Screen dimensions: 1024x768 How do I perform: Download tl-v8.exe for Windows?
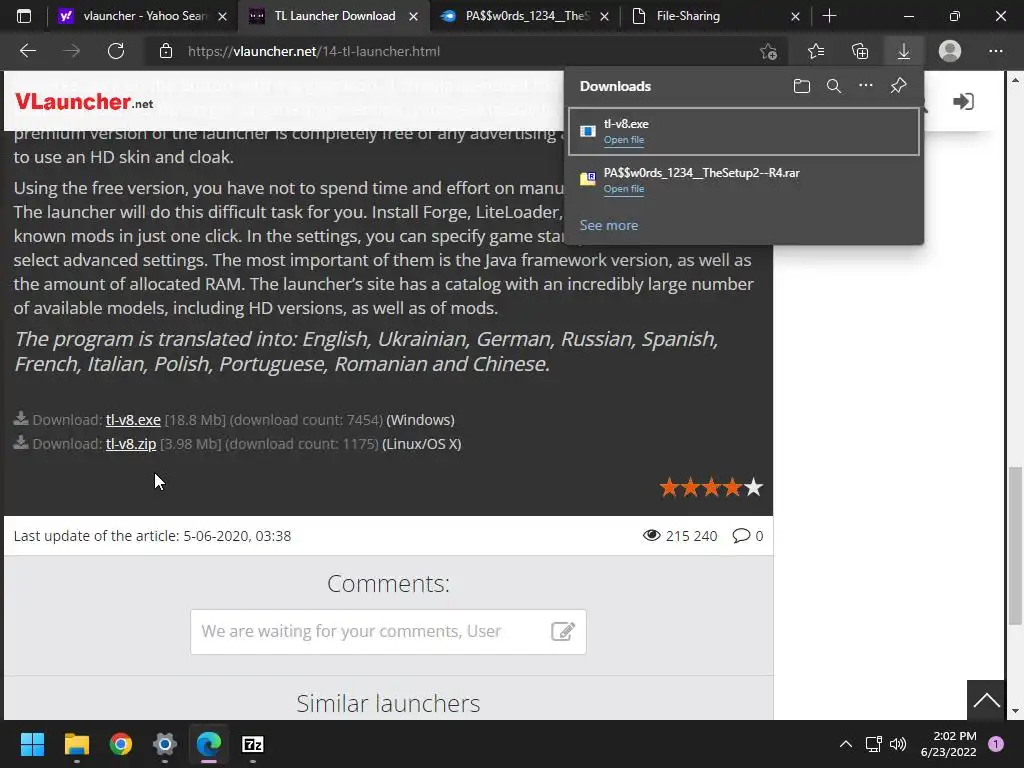pyautogui.click(x=133, y=420)
